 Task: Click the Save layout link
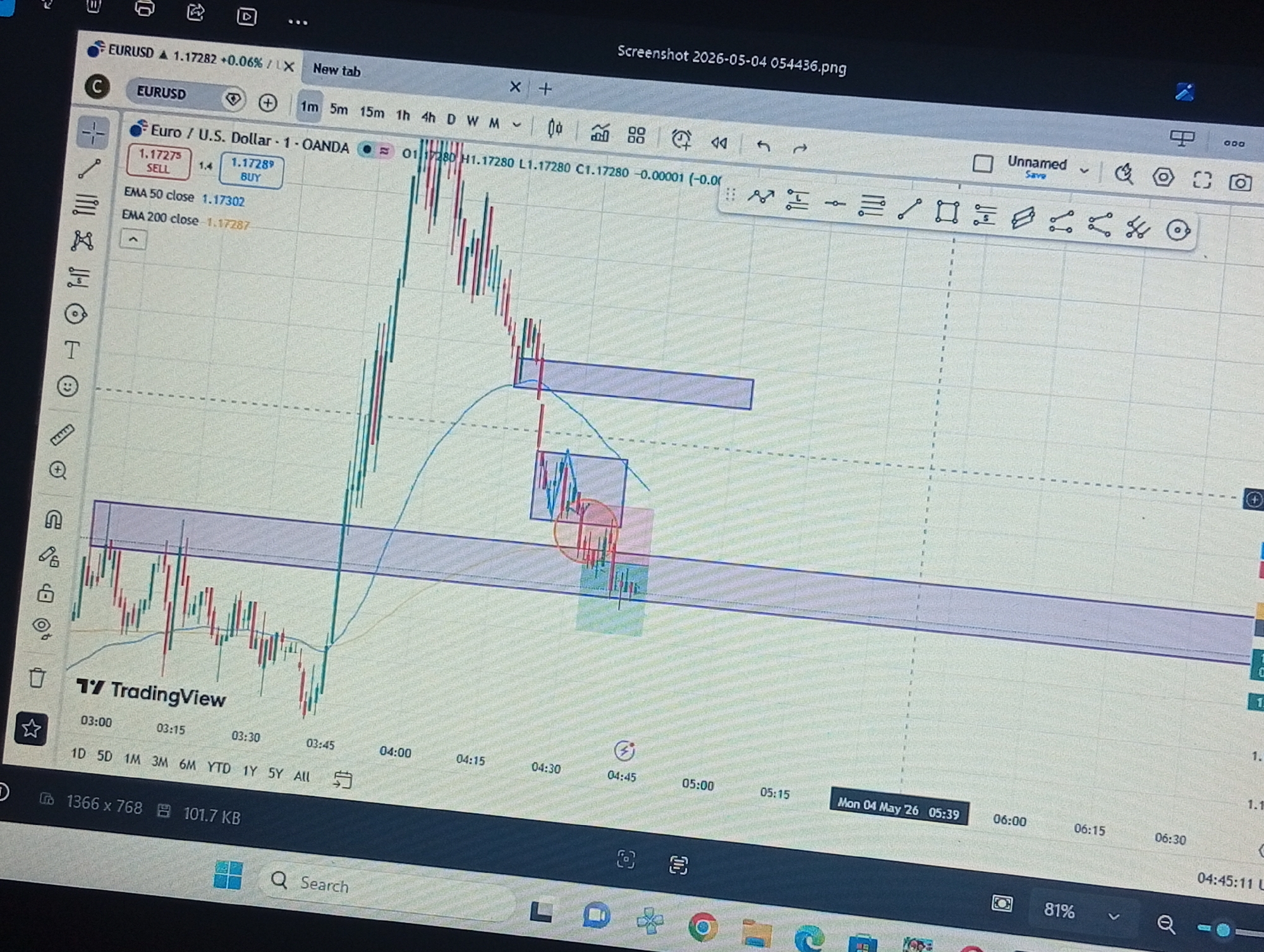(1035, 175)
